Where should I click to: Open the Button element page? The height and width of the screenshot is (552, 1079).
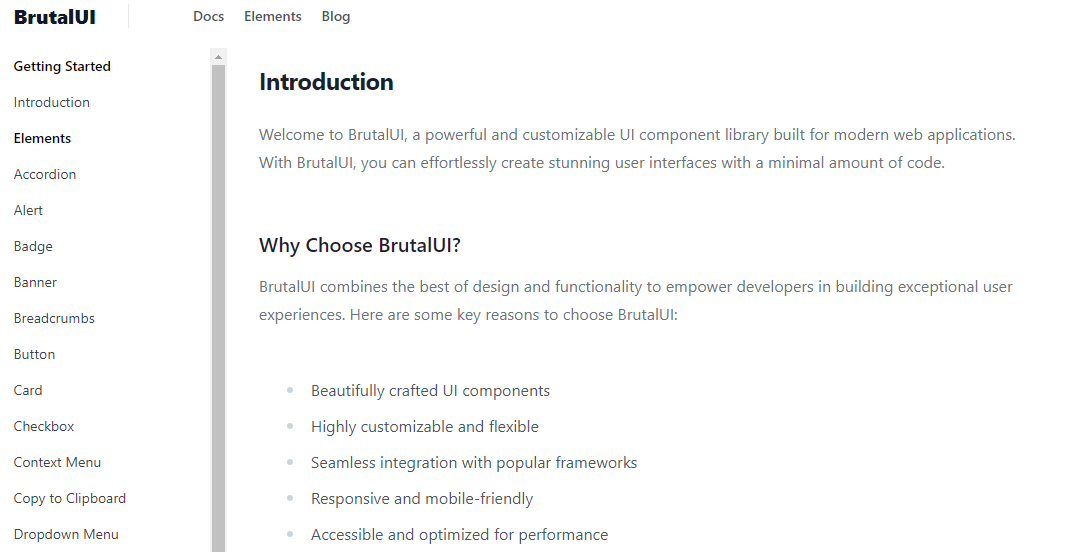(34, 354)
